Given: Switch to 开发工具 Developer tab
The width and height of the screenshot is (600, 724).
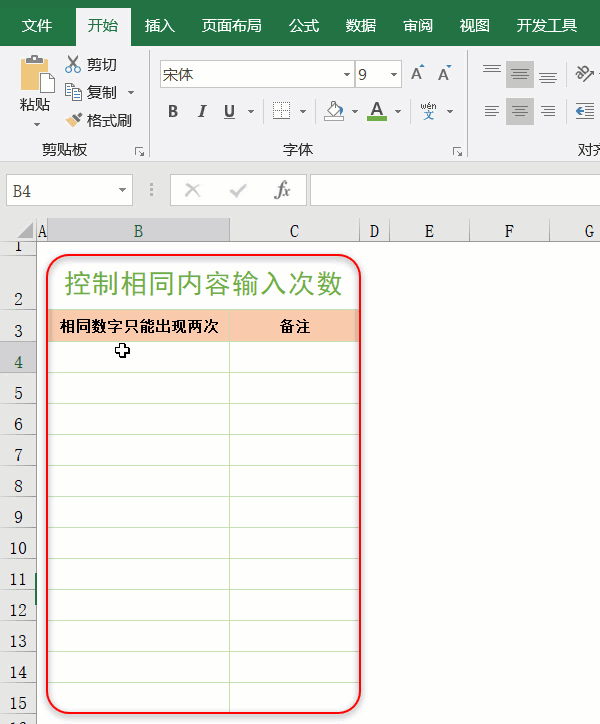Looking at the screenshot, I should coord(547,25).
